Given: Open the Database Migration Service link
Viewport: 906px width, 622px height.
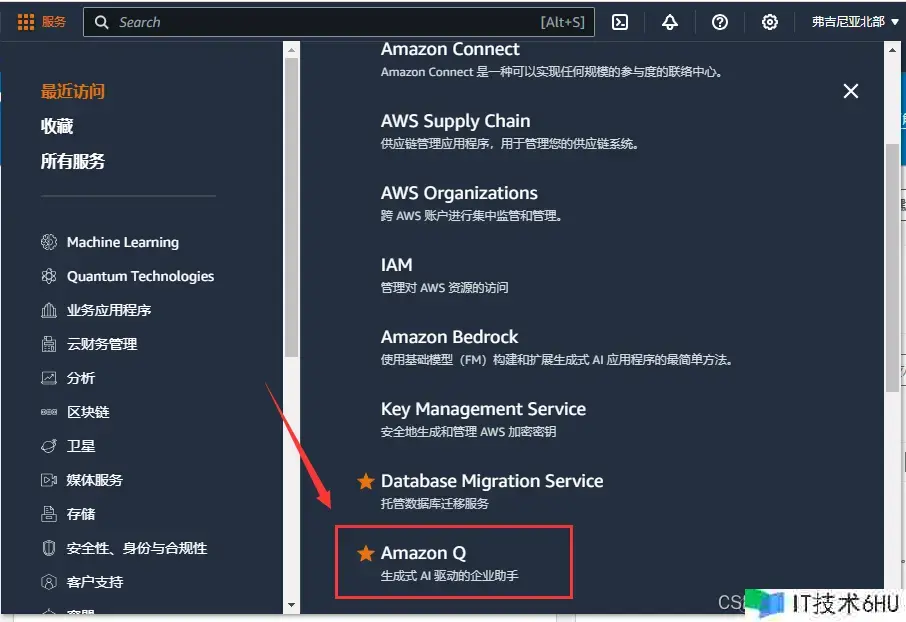Looking at the screenshot, I should (x=492, y=481).
